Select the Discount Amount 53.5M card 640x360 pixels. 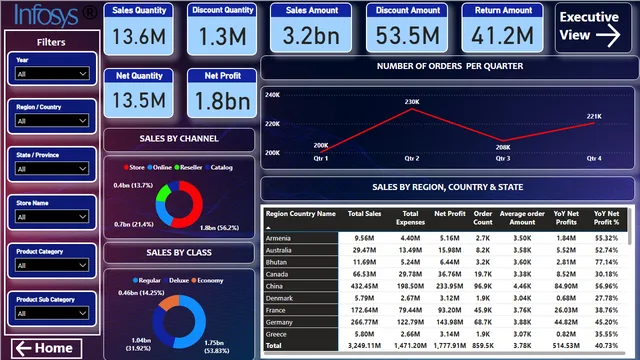tap(407, 28)
